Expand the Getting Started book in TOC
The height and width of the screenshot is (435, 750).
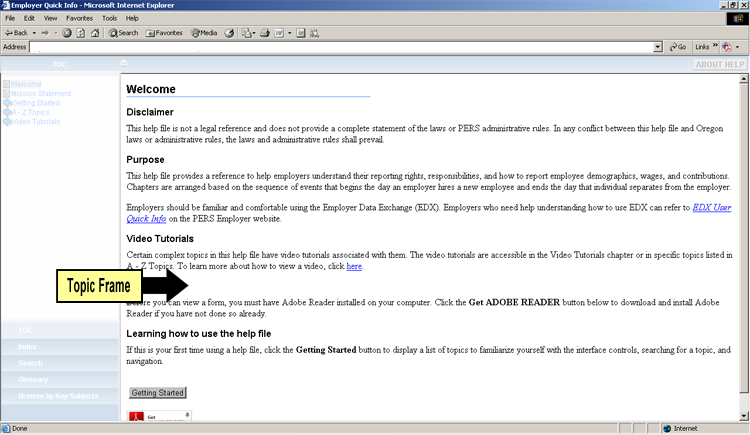pos(36,103)
